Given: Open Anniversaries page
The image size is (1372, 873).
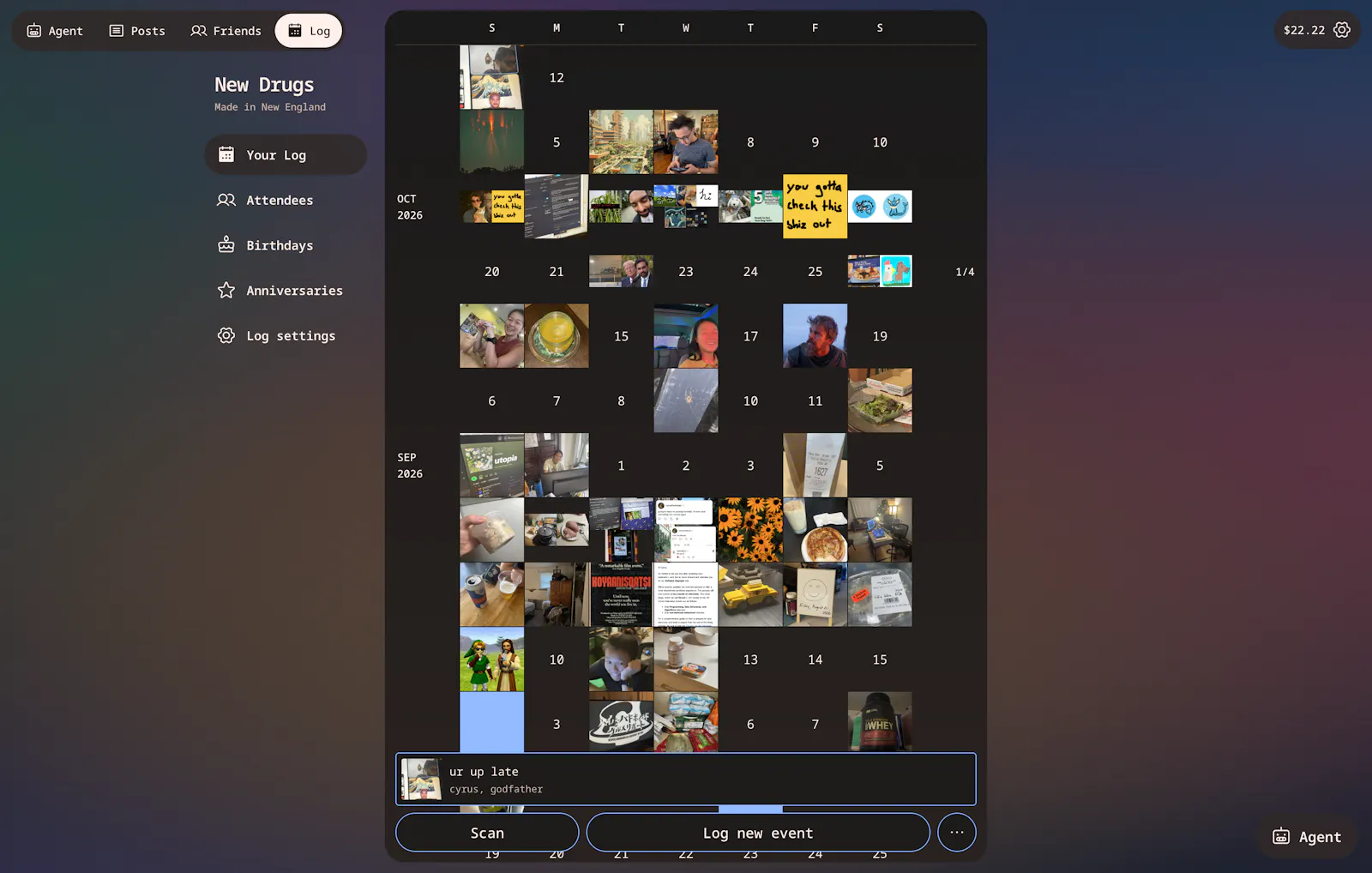Looking at the screenshot, I should [286, 291].
